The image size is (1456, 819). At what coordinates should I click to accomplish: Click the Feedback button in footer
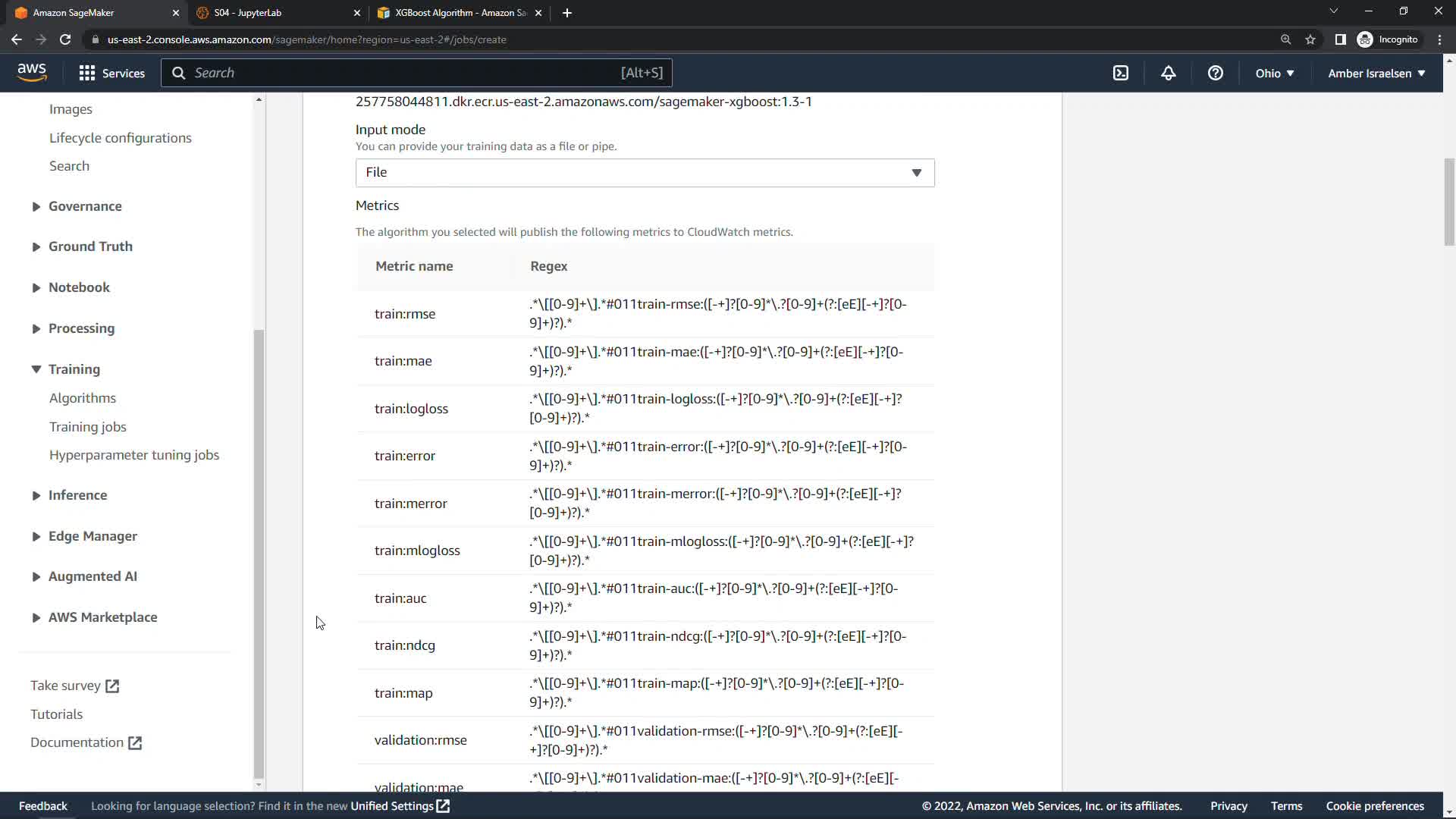point(43,806)
